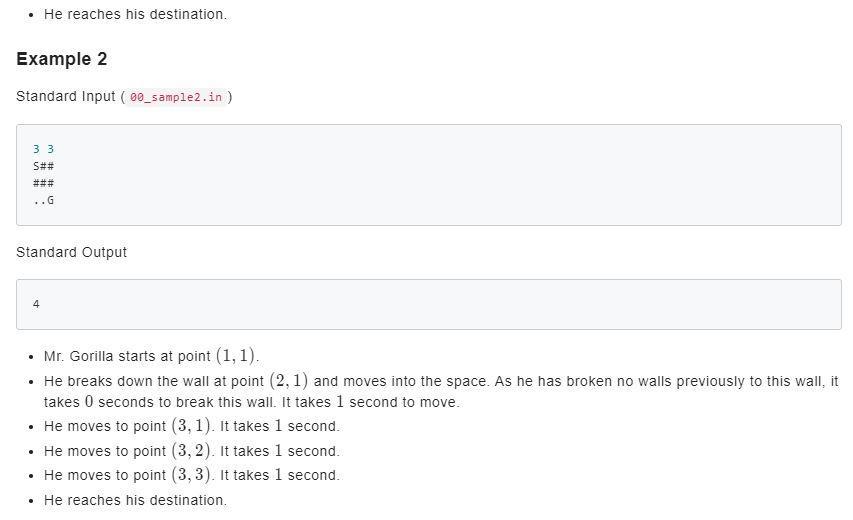The image size is (853, 520).
Task: Click the 'He breaks down the wall' bullet
Action: click(x=441, y=392)
